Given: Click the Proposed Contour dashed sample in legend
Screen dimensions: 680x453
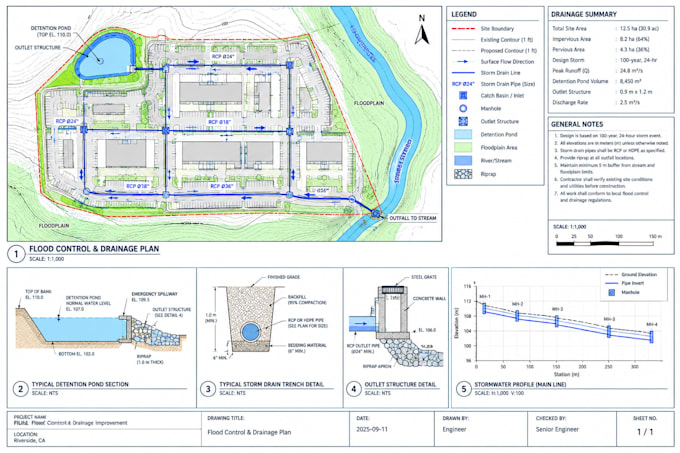Looking at the screenshot, I should (x=463, y=51).
